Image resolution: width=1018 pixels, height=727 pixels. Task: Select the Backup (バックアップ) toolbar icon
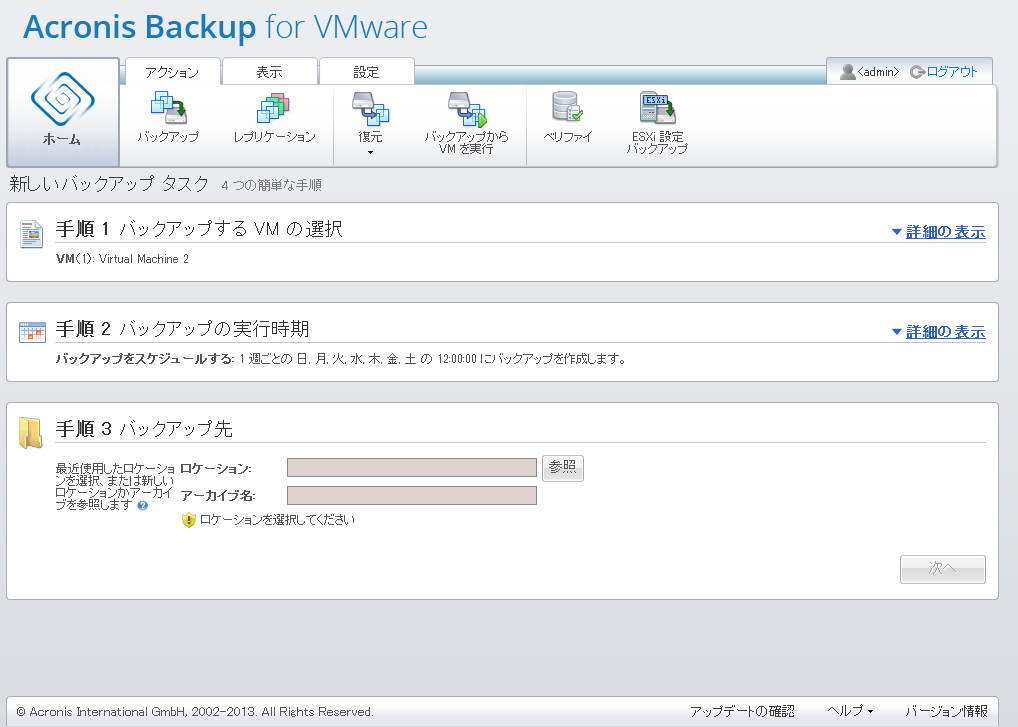168,108
